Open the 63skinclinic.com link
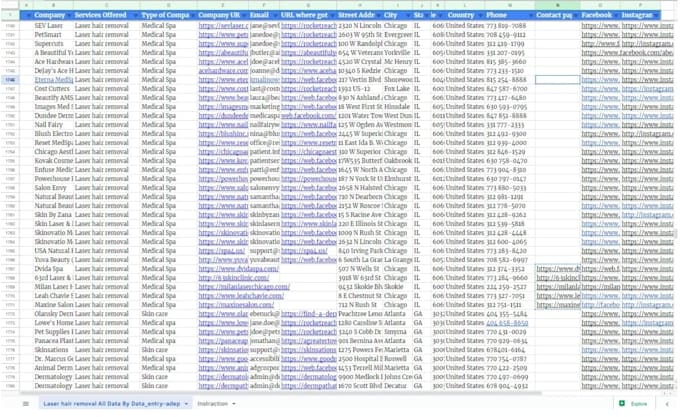Screen dimensions: 680x417 click(x=232, y=278)
